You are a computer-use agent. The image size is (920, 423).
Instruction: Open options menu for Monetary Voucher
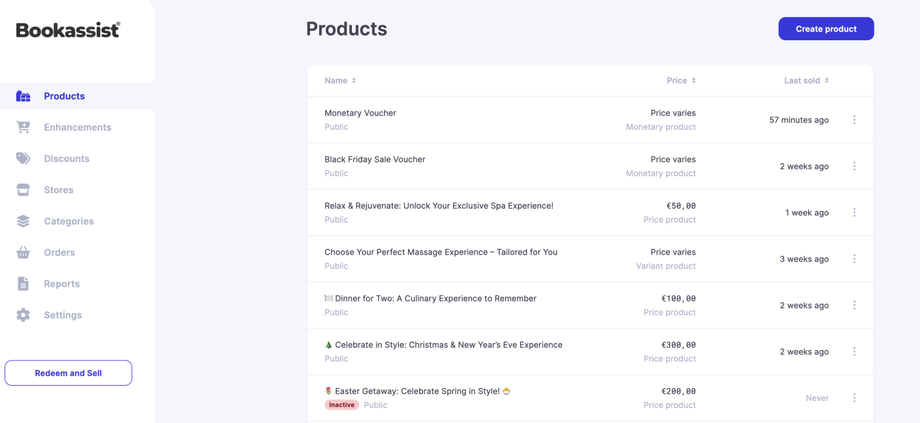[x=854, y=120]
